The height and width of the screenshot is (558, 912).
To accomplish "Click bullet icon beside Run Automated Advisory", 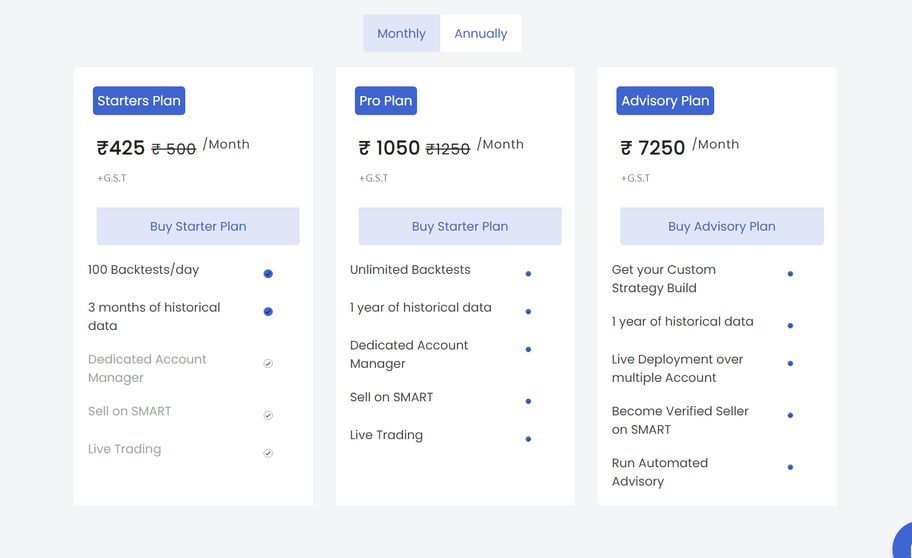I will coord(790,467).
